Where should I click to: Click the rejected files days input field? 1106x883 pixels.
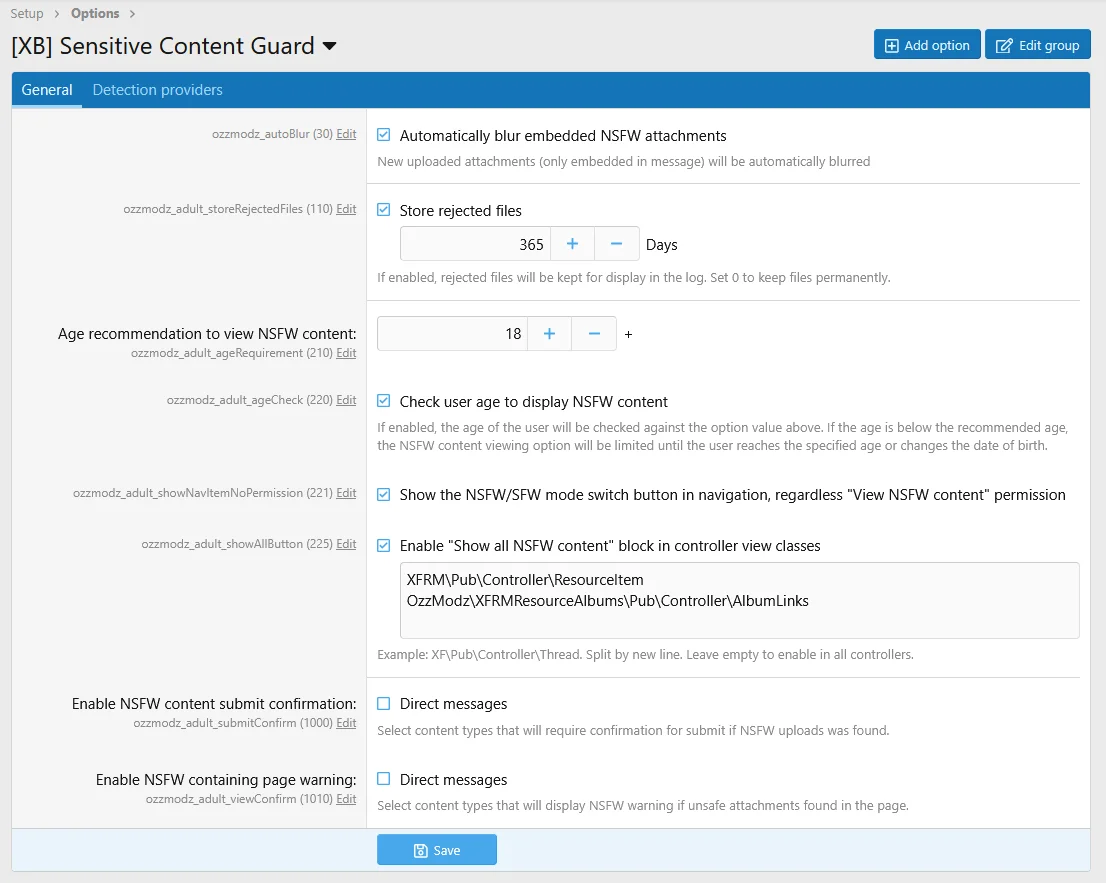475,244
